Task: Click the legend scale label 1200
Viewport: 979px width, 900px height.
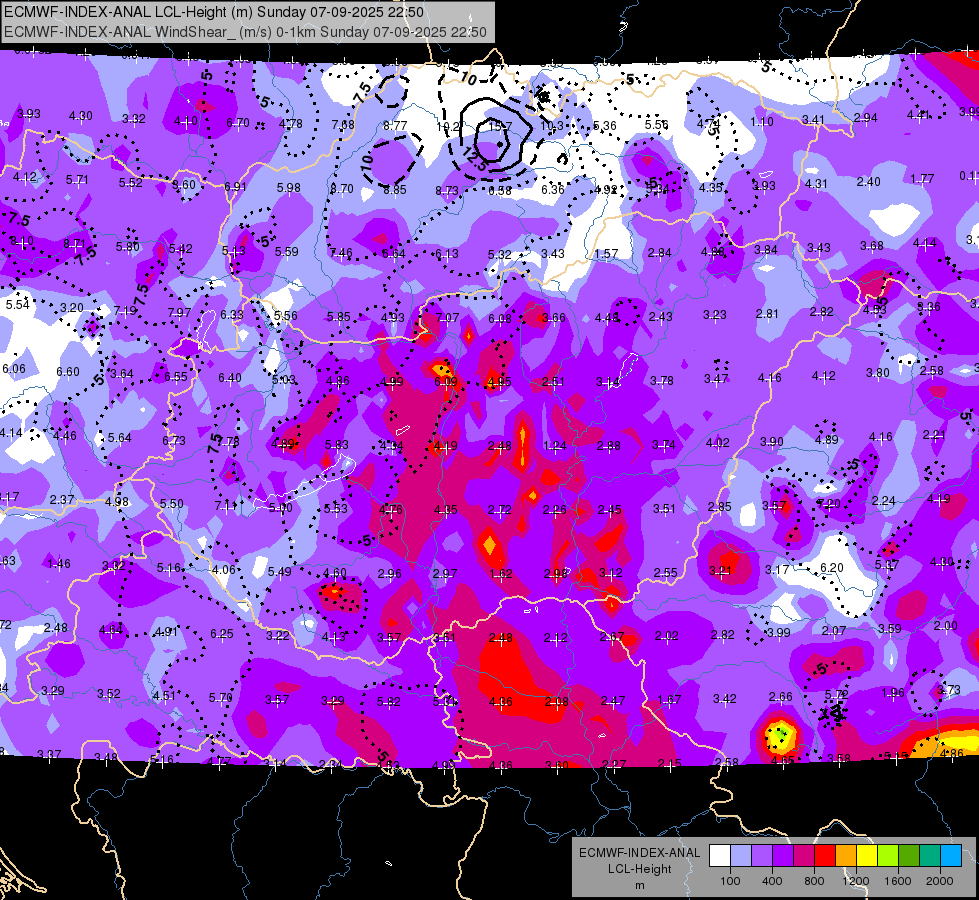Action: coord(855,881)
